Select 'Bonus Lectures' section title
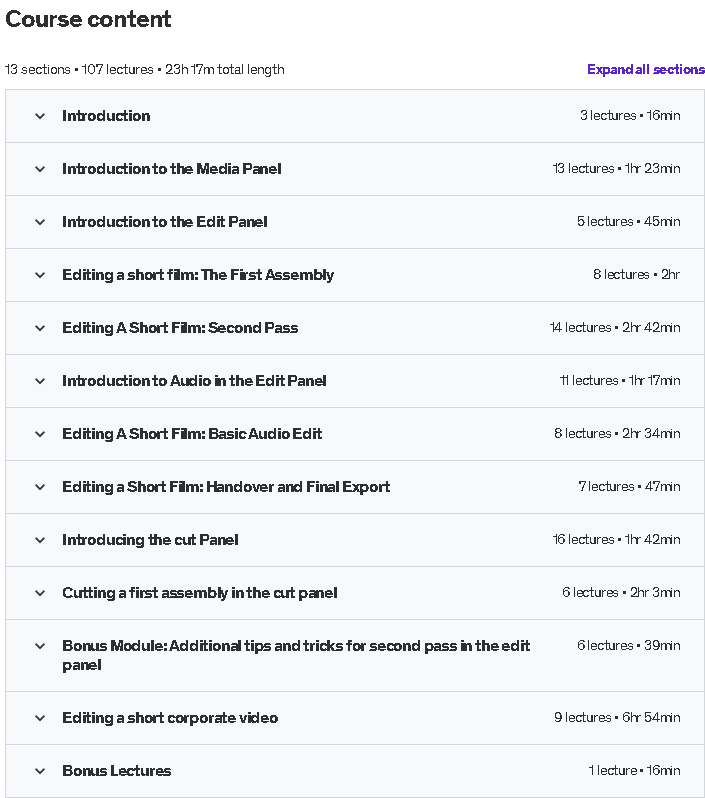This screenshot has height=798, width=705. click(117, 771)
